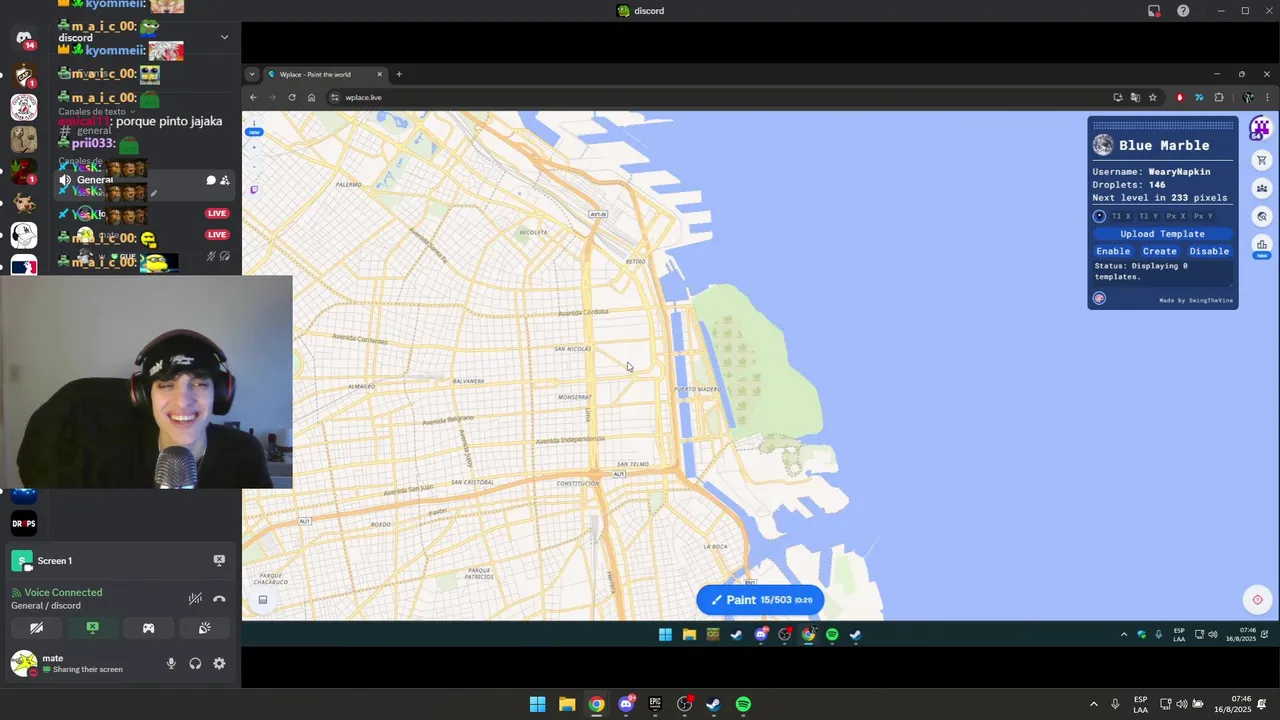Install app icon in Chrome address bar
This screenshot has width=1280, height=720.
pyautogui.click(x=1117, y=97)
